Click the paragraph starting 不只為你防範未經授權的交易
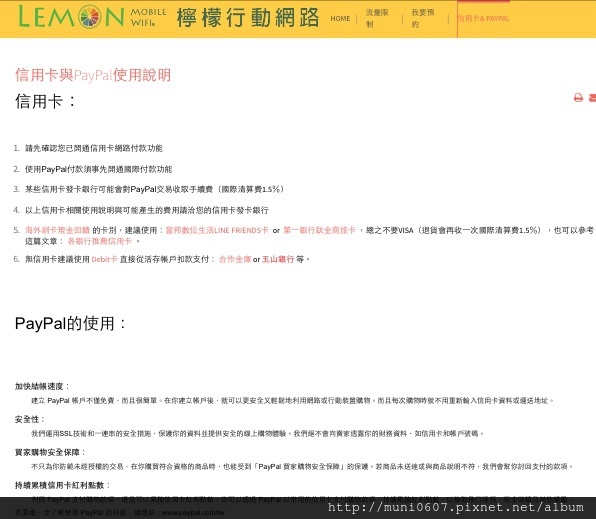The height and width of the screenshot is (519, 596). click(302, 466)
